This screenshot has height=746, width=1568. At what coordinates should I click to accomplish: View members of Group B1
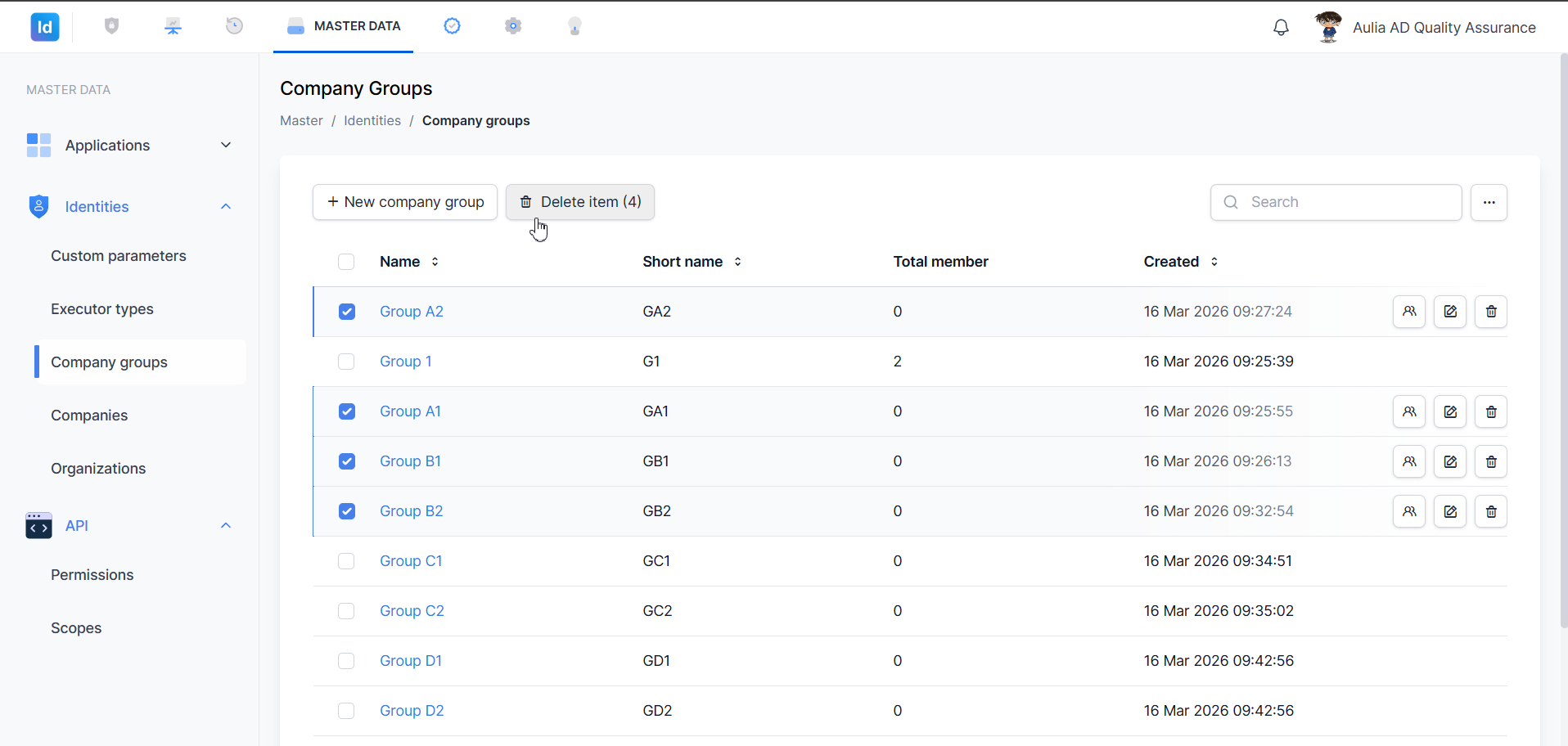1409,461
